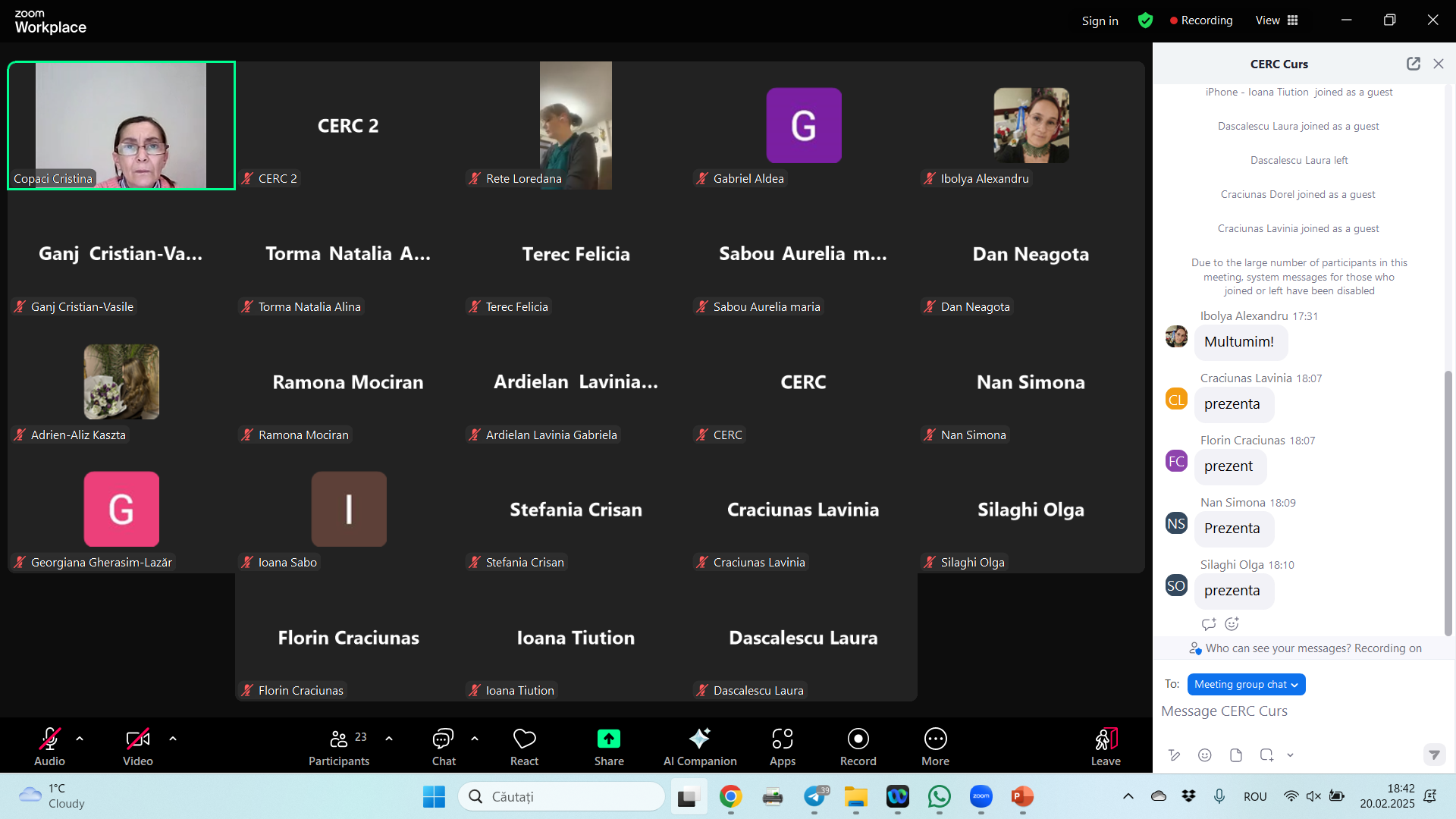Open the Meeting group chat recipient dropdown
This screenshot has width=1456, height=819.
pos(1245,684)
